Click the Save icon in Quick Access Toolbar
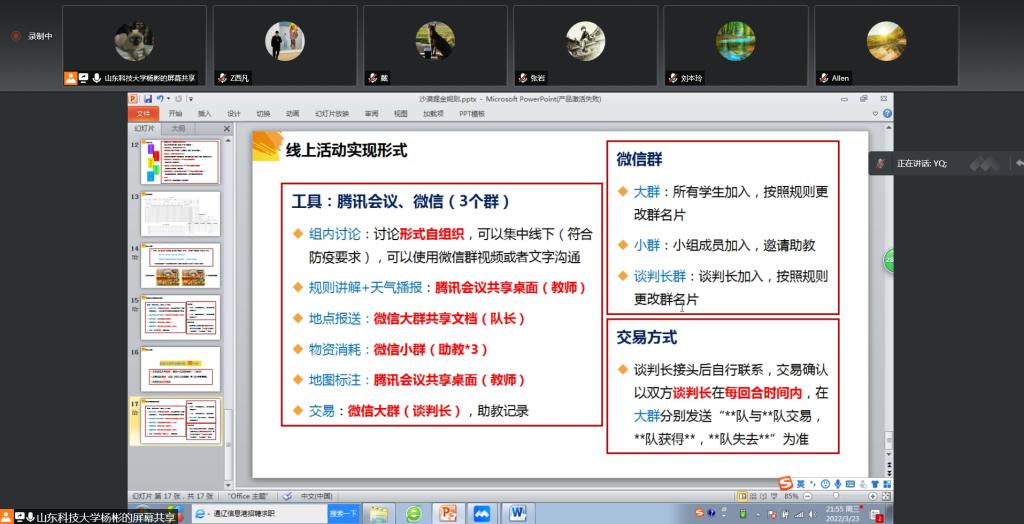Viewport: 1024px width, 524px height. (147, 99)
